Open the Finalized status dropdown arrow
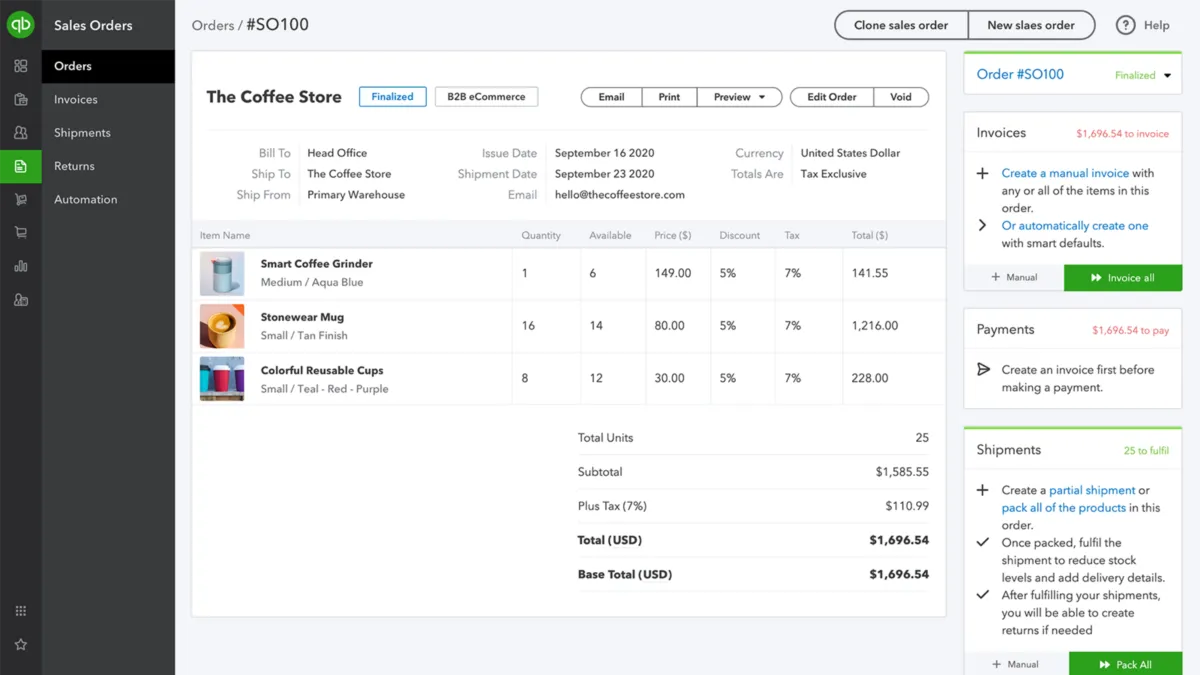The width and height of the screenshot is (1200, 675). (x=1167, y=75)
